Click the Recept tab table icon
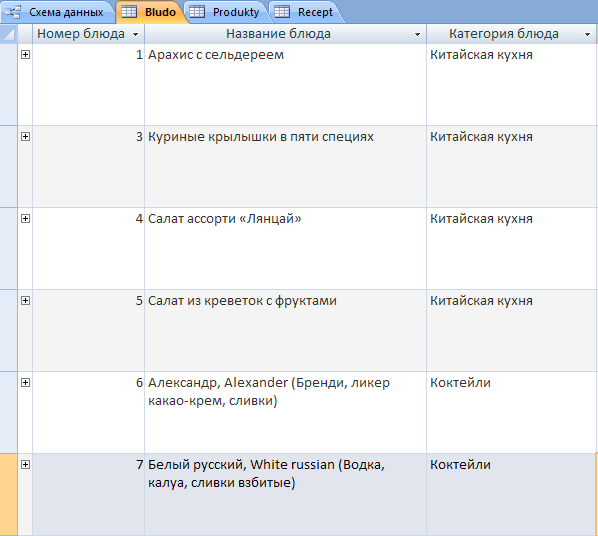Image resolution: width=598 pixels, height=536 pixels. 282,12
